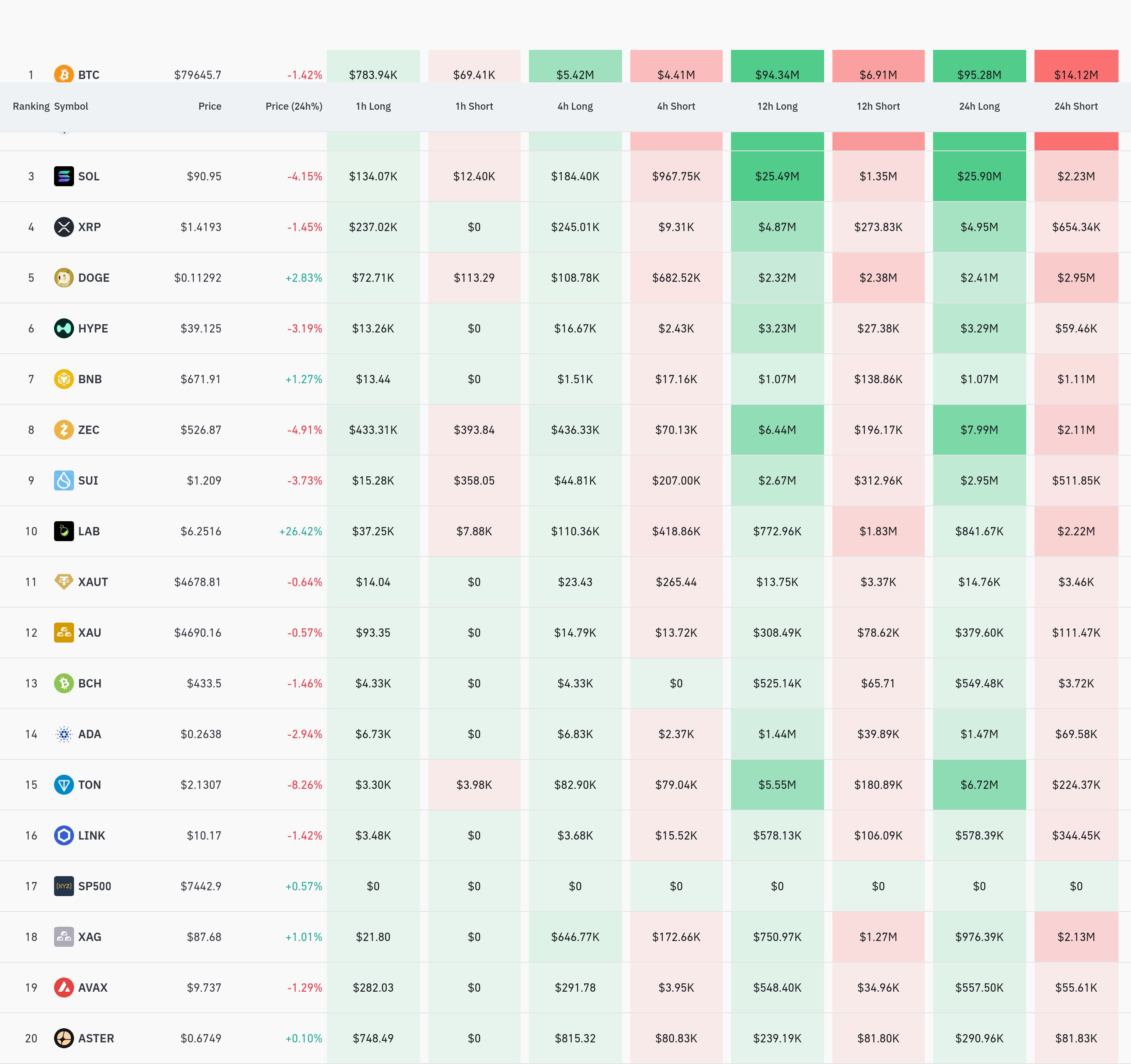Open the DOGE symbol link
The width and height of the screenshot is (1131, 1064).
pos(94,278)
